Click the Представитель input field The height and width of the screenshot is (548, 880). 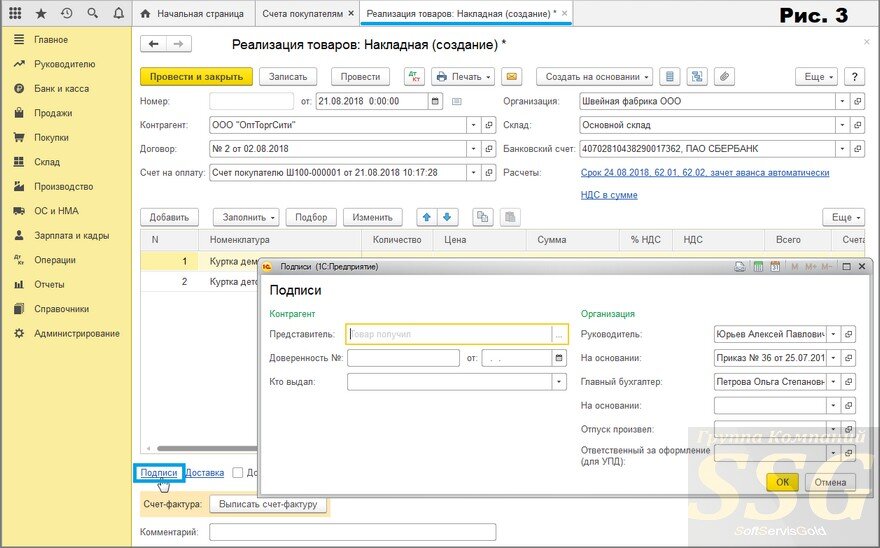coord(450,334)
